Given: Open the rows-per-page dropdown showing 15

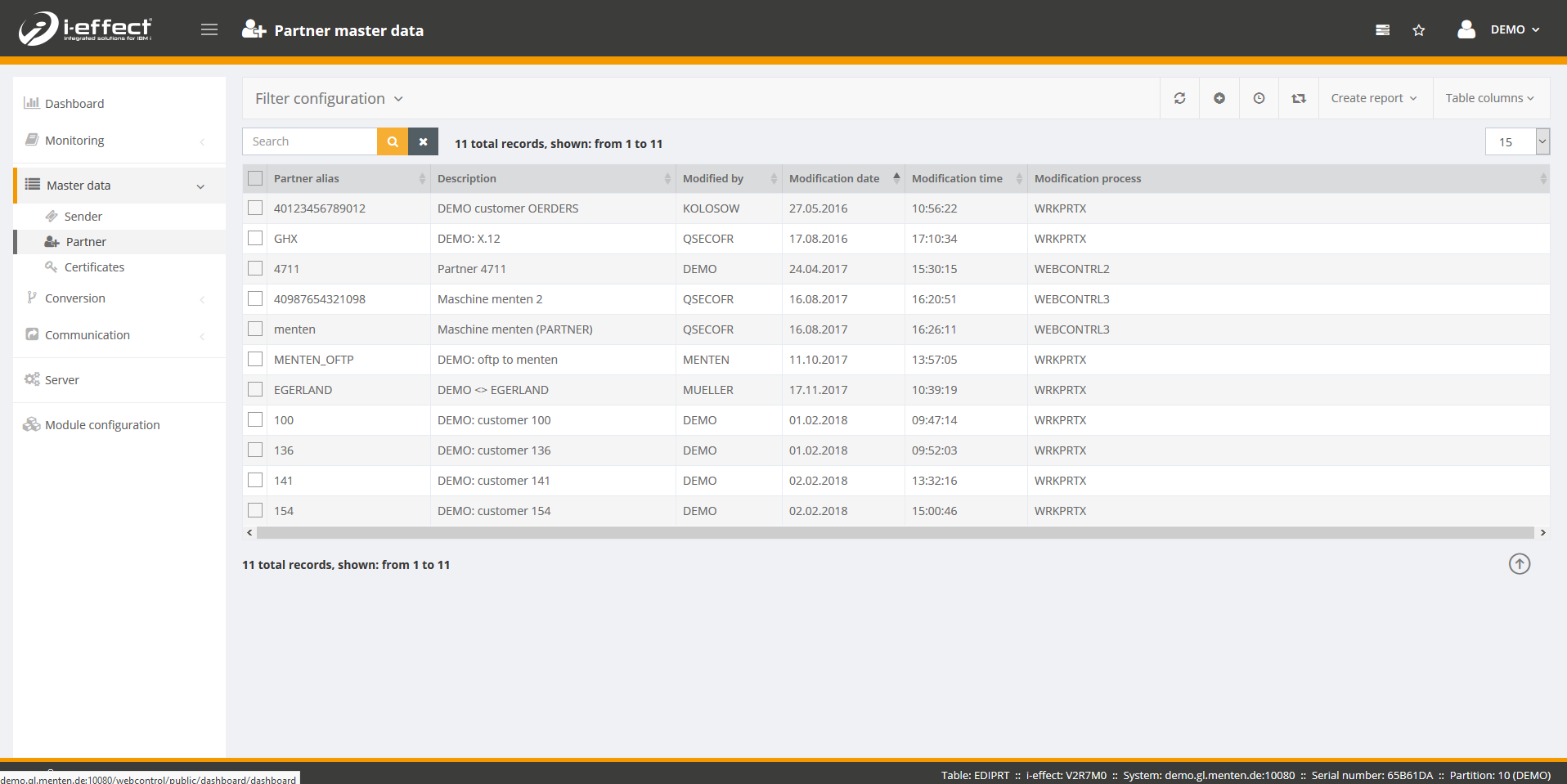Looking at the screenshot, I should click(x=1516, y=141).
